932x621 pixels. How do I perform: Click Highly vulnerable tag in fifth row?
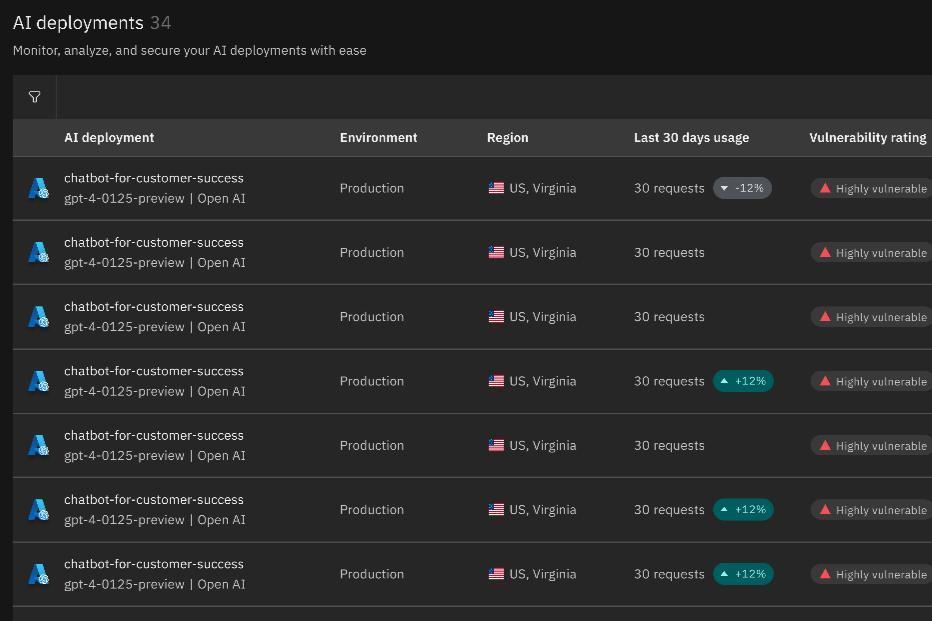pyautogui.click(x=871, y=446)
